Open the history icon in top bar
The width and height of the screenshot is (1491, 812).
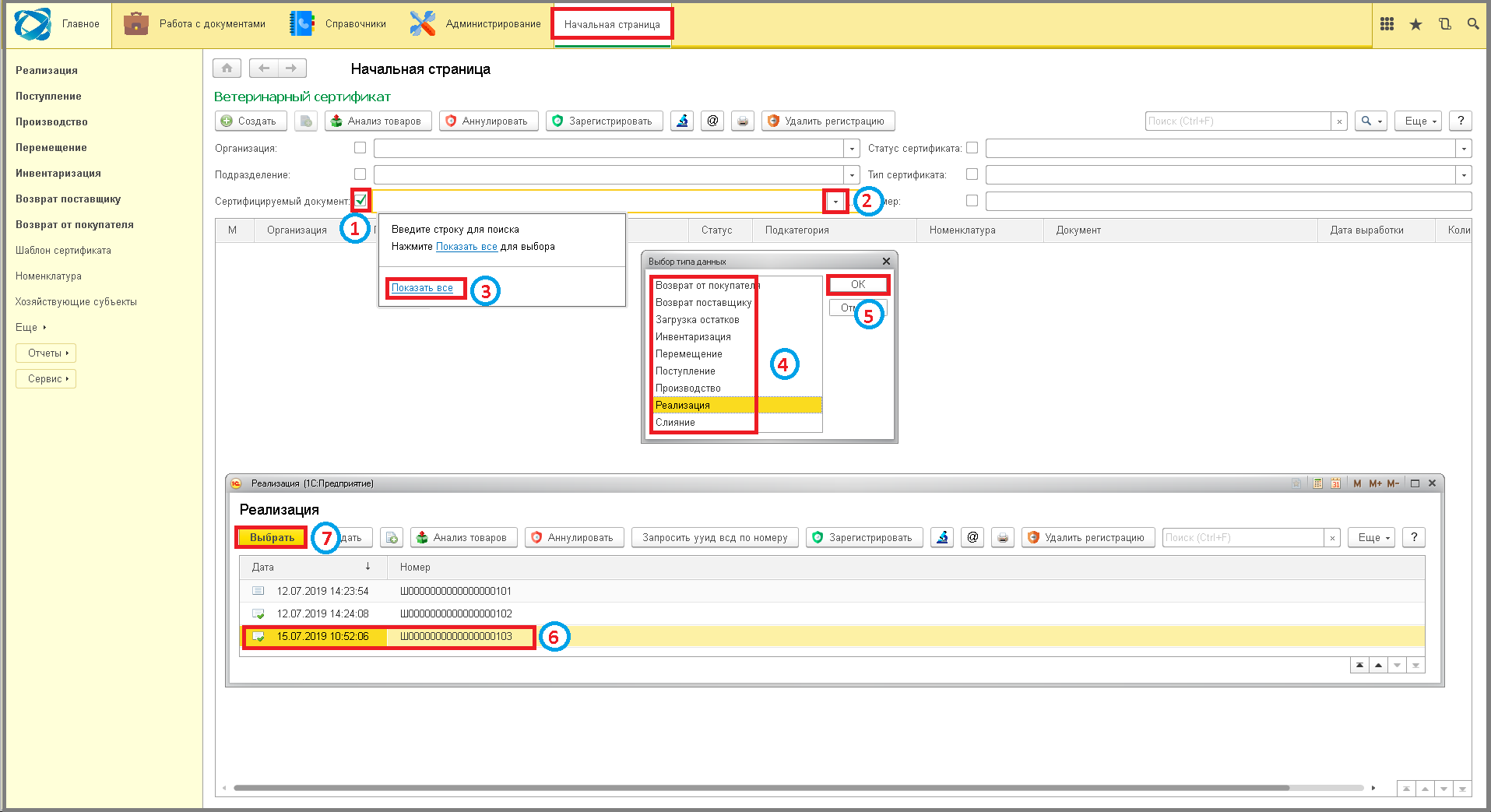[x=1444, y=24]
